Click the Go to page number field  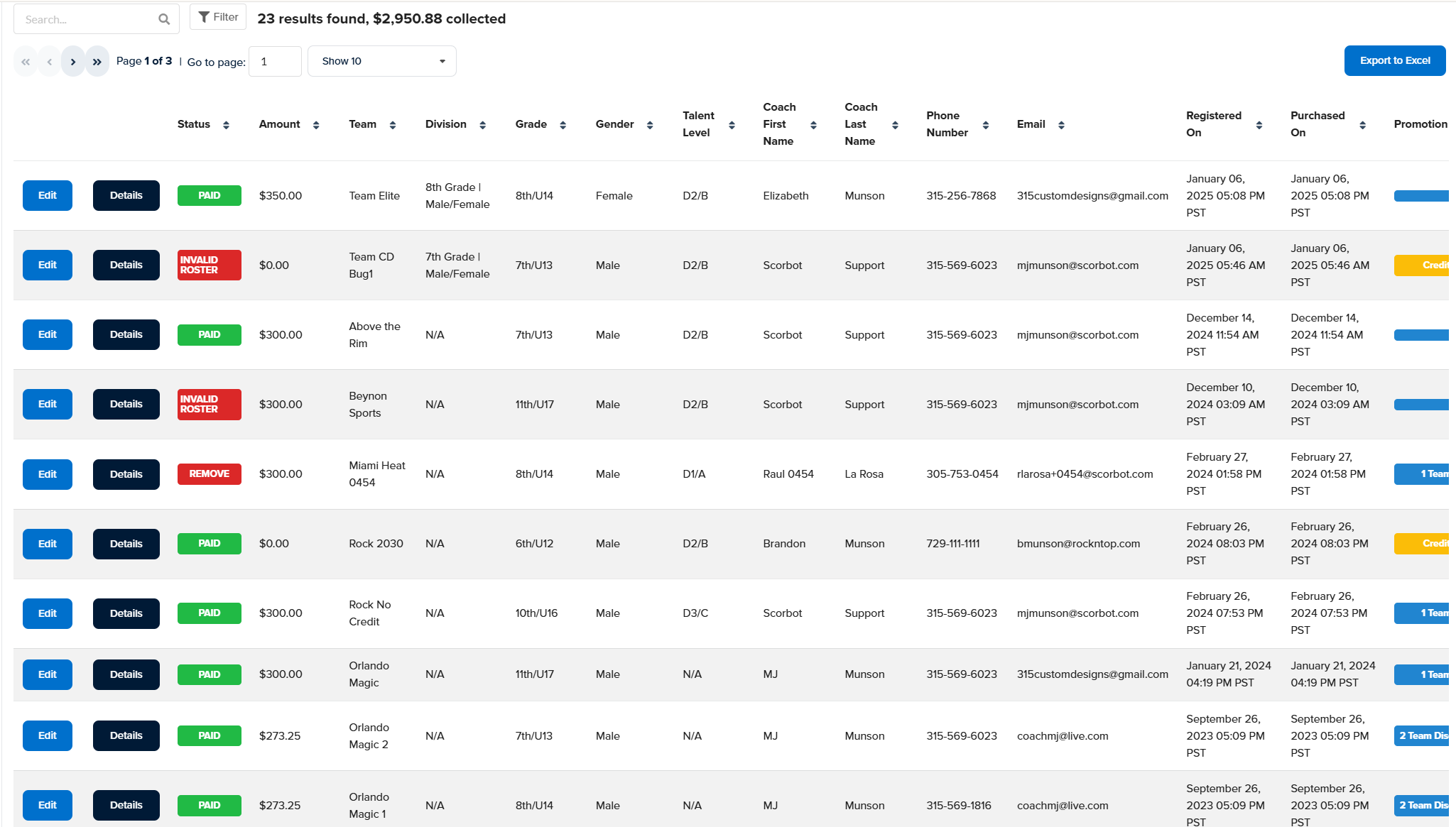[275, 62]
